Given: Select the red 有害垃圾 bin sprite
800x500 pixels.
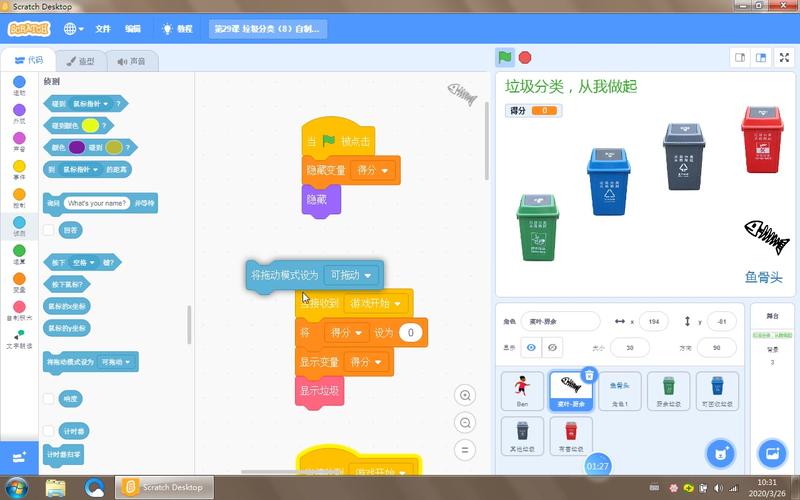Looking at the screenshot, I should click(571, 436).
